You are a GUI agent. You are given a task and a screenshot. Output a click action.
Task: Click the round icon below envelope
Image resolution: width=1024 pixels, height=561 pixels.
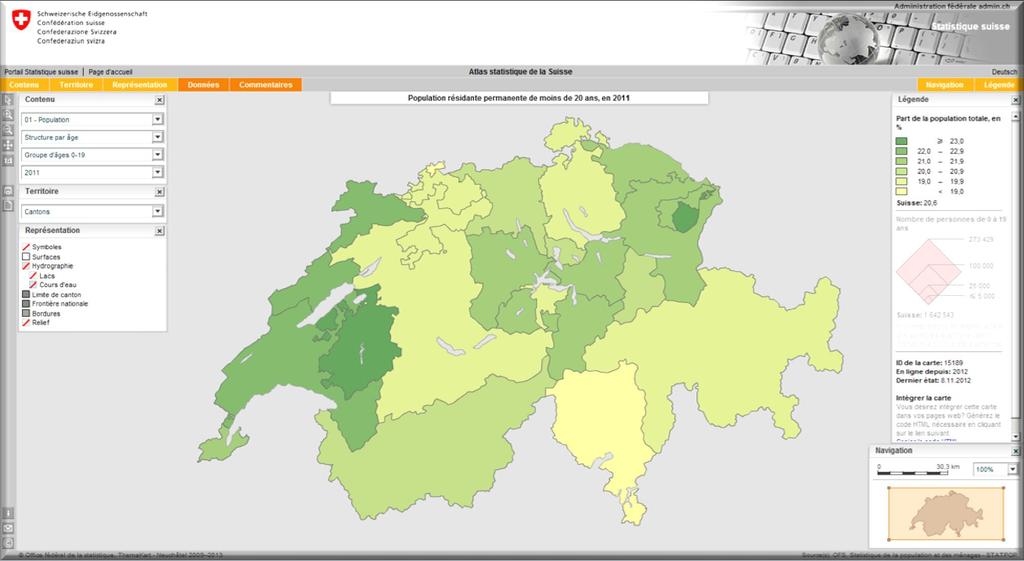coord(8,543)
